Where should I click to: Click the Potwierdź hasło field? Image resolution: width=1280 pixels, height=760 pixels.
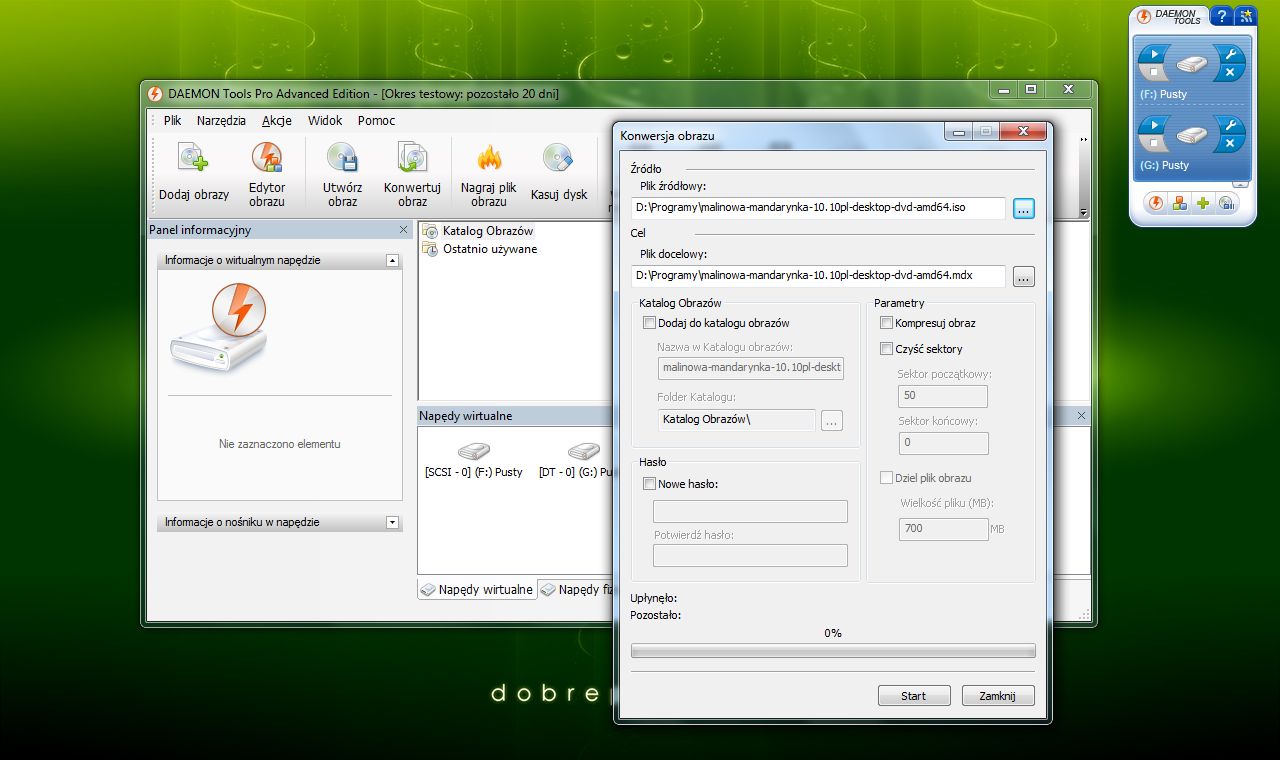click(750, 555)
